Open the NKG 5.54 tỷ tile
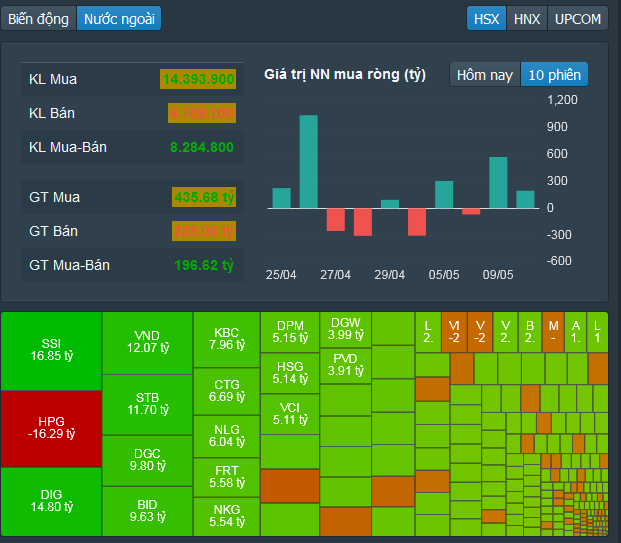621x543 pixels. [x=227, y=517]
